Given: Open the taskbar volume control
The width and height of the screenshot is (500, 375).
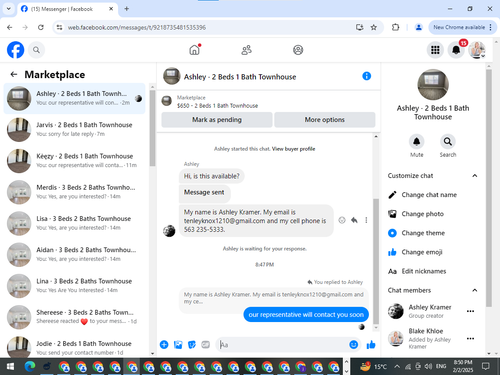Looking at the screenshot, I should (428, 367).
